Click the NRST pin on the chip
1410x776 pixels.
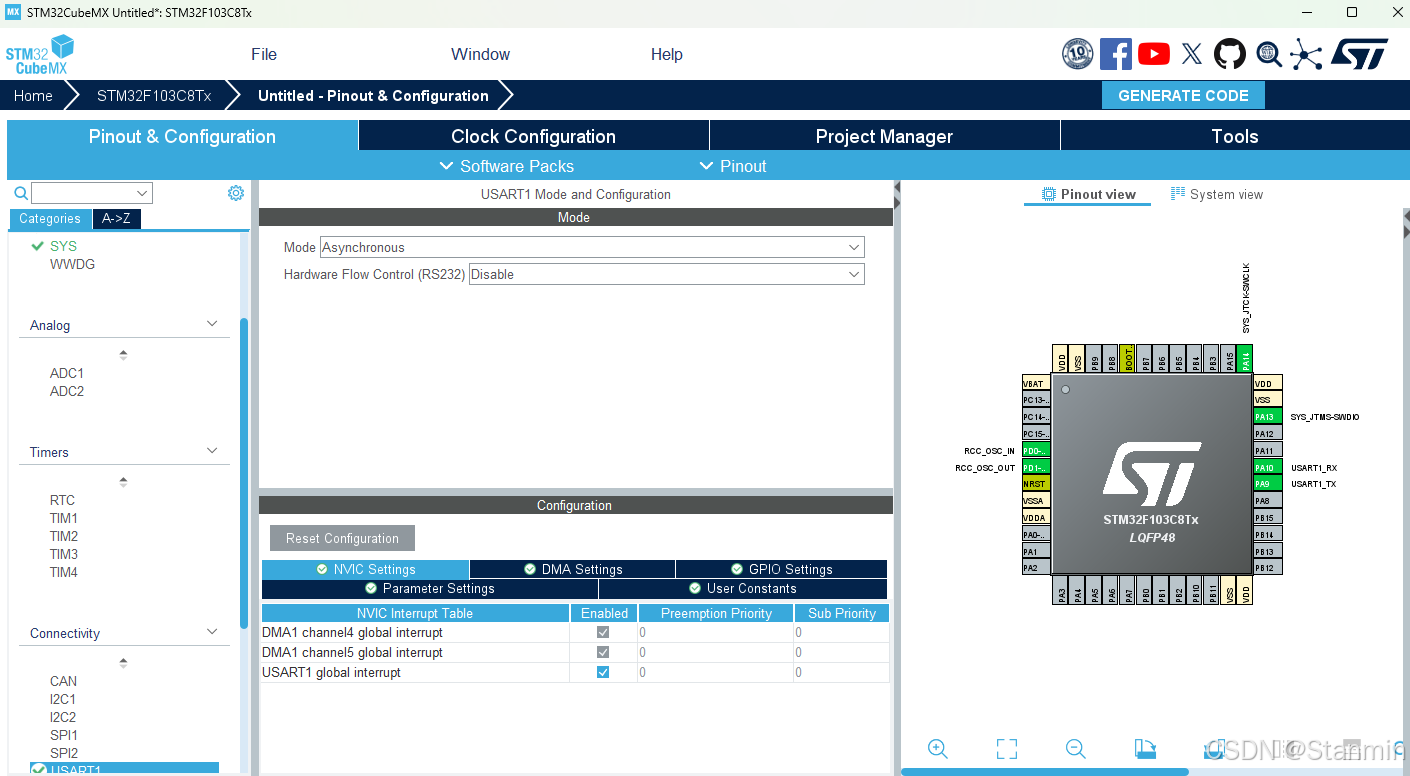click(x=1036, y=484)
